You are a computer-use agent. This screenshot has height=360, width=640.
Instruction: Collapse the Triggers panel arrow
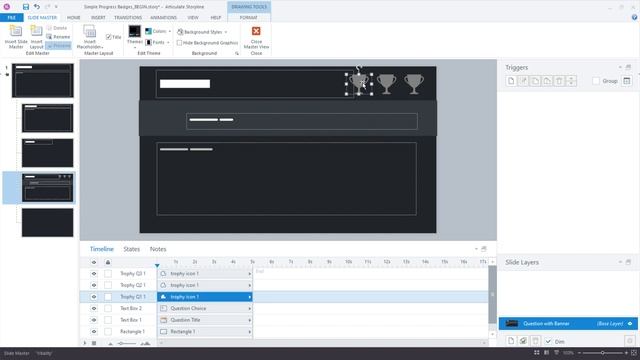coord(620,67)
